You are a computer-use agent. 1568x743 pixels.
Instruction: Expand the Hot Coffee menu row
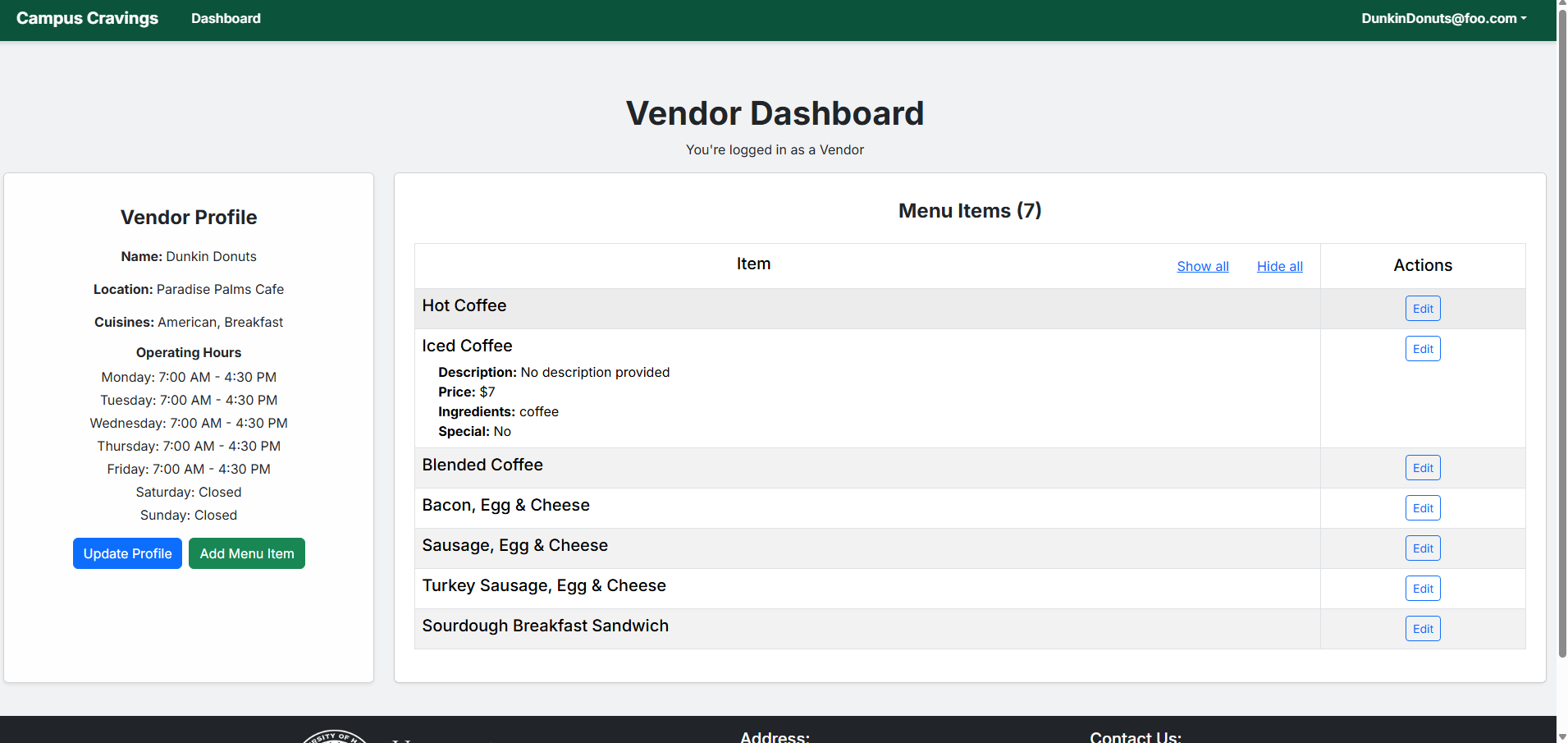(464, 306)
